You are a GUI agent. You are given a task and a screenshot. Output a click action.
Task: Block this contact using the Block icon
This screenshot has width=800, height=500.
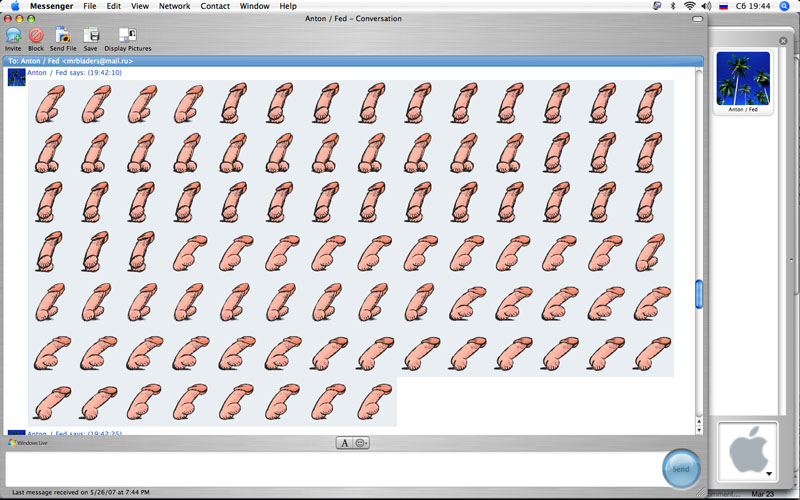(36, 36)
